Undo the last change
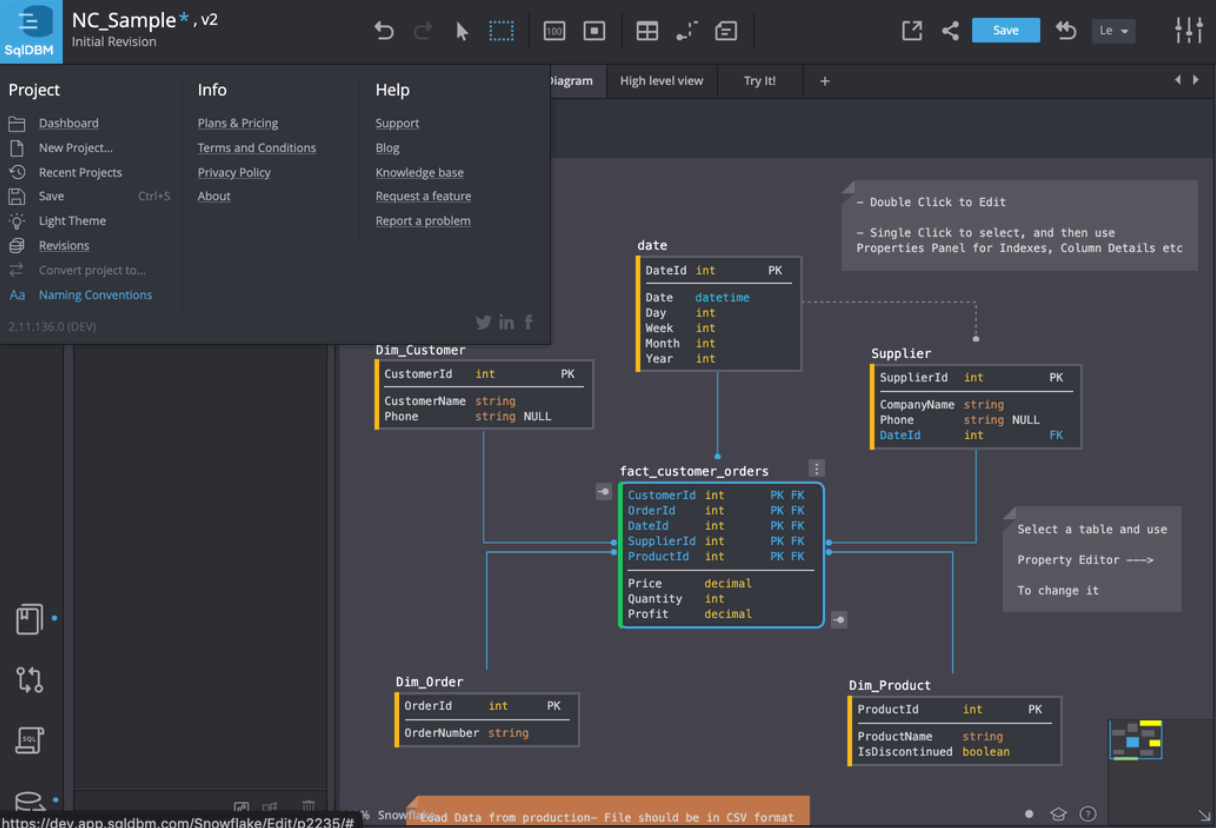 tap(384, 30)
